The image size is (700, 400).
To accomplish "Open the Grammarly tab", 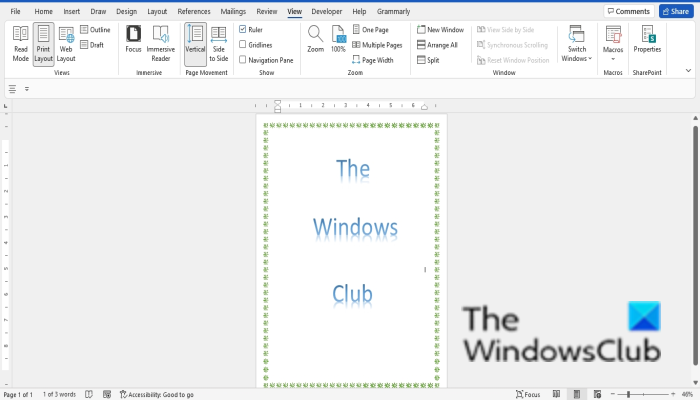I will 393,11.
